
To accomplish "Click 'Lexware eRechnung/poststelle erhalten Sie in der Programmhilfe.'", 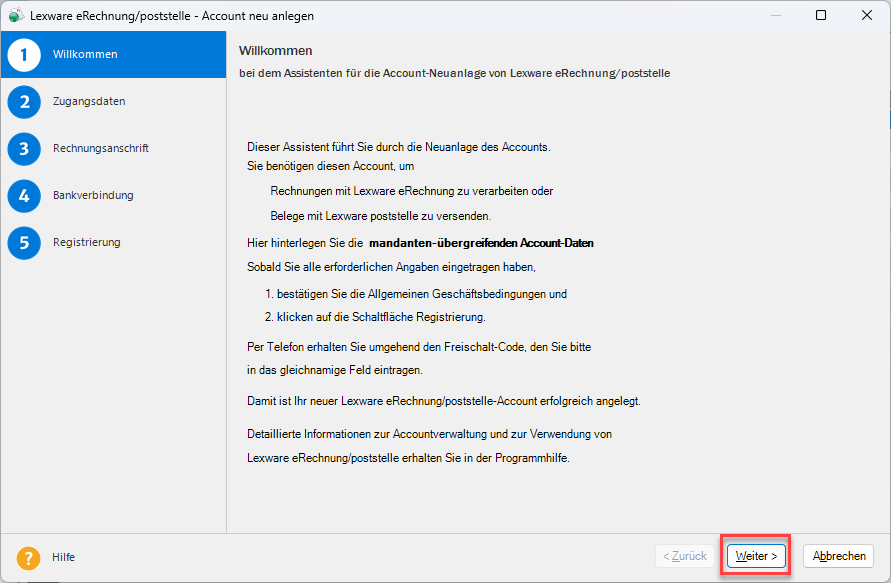I will (409, 458).
